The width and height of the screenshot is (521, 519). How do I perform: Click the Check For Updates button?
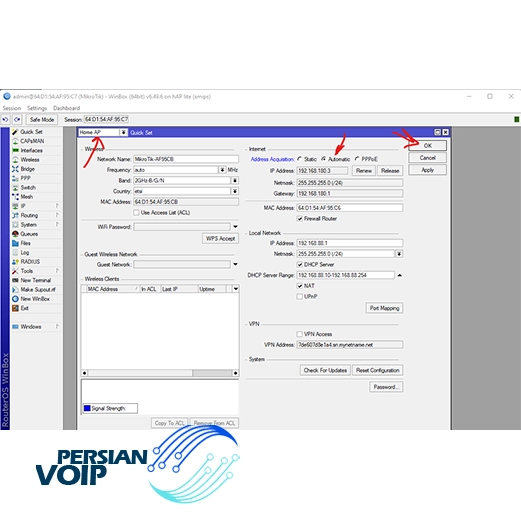point(325,370)
